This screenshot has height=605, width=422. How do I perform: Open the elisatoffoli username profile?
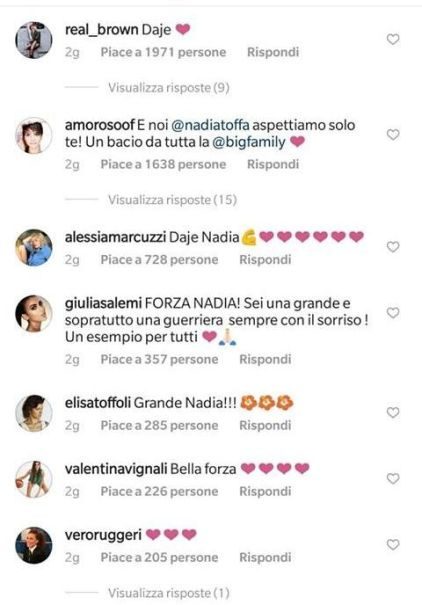point(98,403)
